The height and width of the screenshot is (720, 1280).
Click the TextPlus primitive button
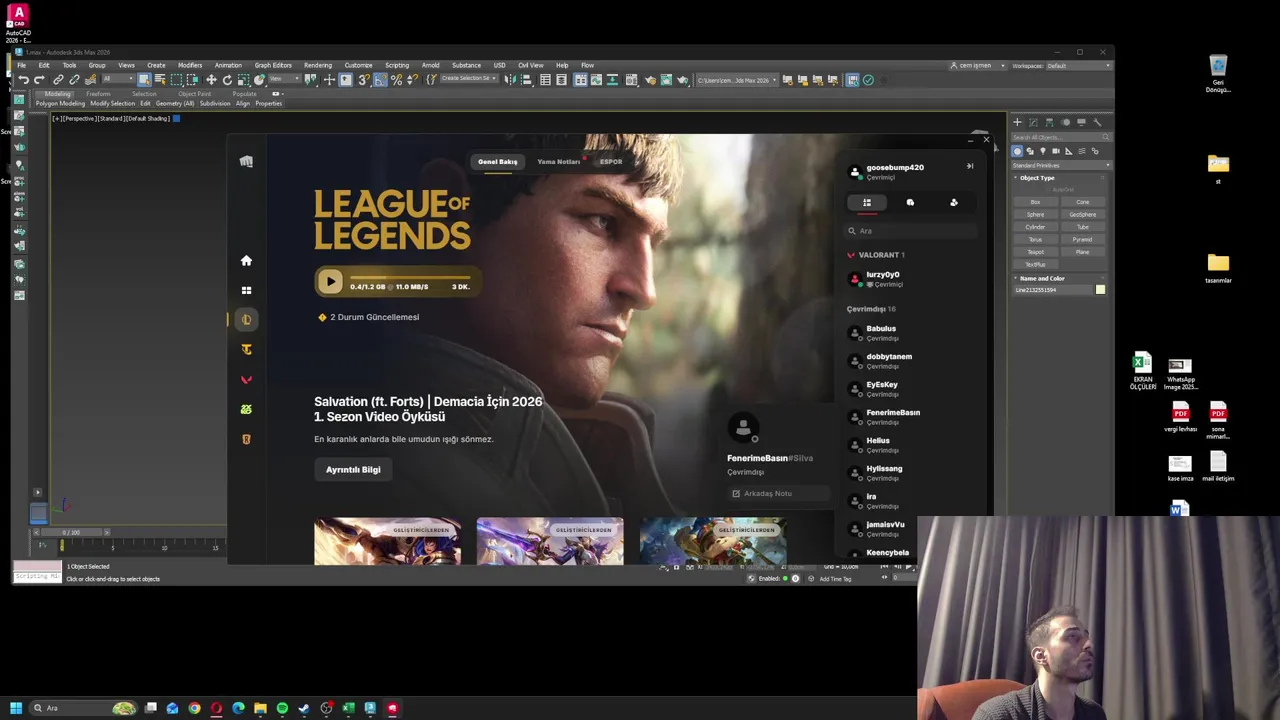point(1036,264)
